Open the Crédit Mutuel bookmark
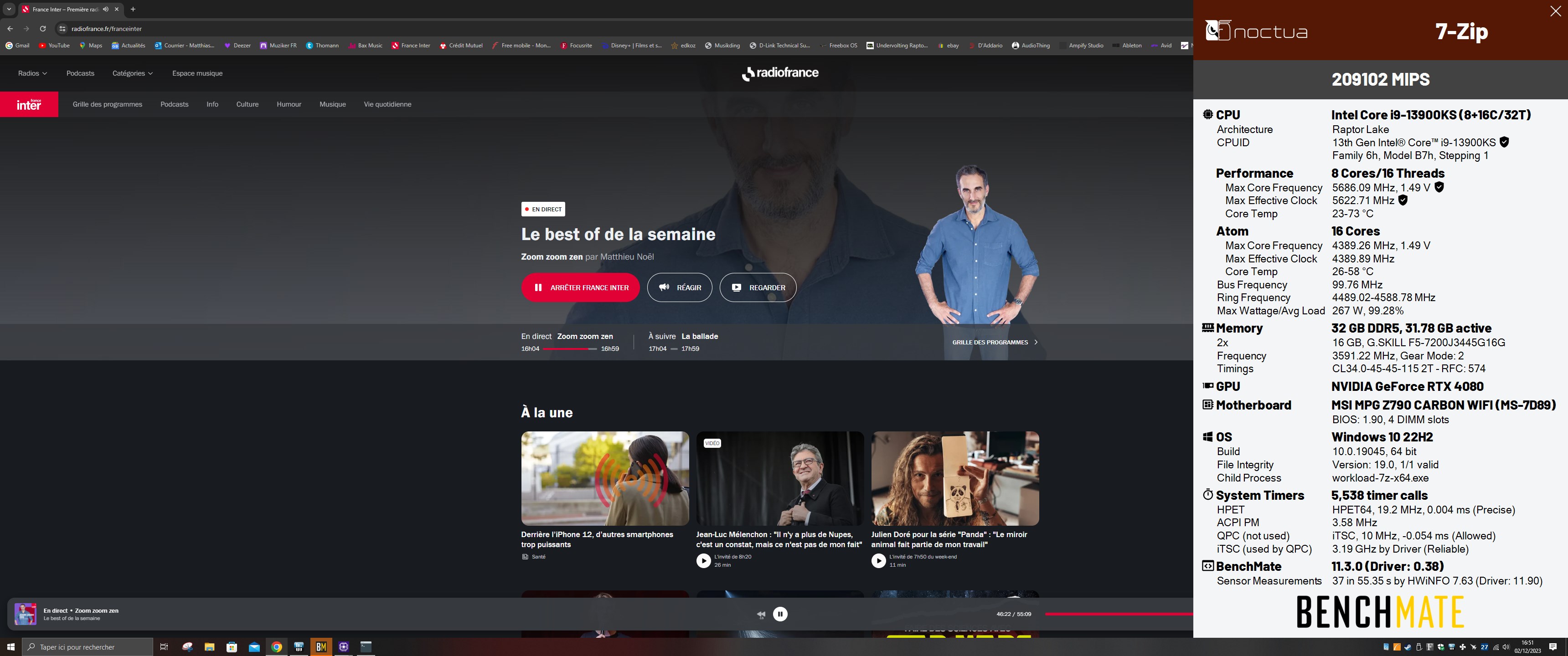Image resolution: width=1568 pixels, height=656 pixels. click(x=461, y=46)
